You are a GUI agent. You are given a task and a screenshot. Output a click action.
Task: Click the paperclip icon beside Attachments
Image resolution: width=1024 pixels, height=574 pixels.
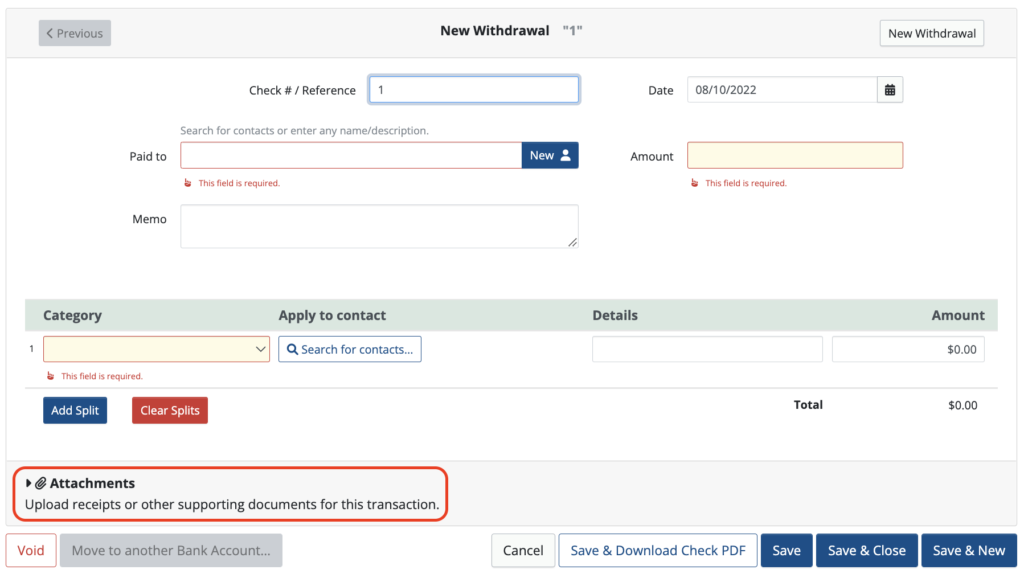click(x=41, y=483)
